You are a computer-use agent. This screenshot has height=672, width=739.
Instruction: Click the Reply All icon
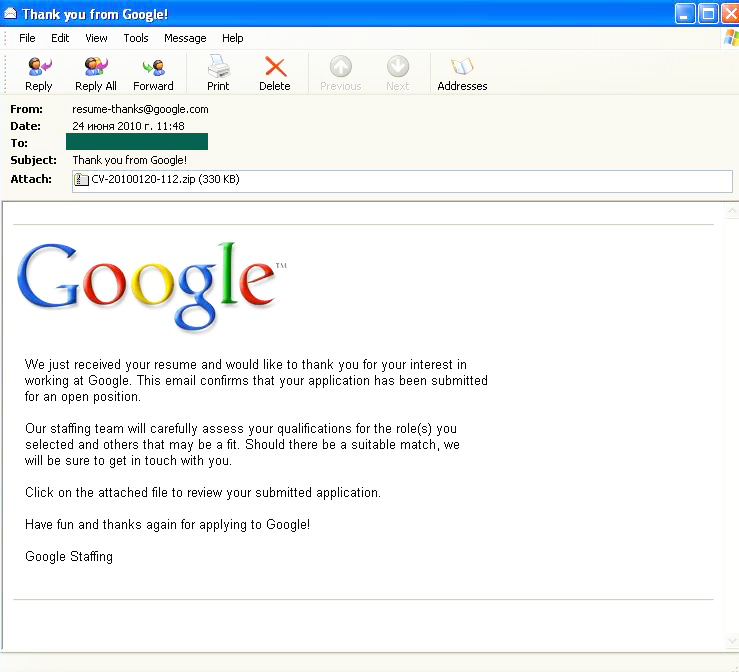point(96,67)
